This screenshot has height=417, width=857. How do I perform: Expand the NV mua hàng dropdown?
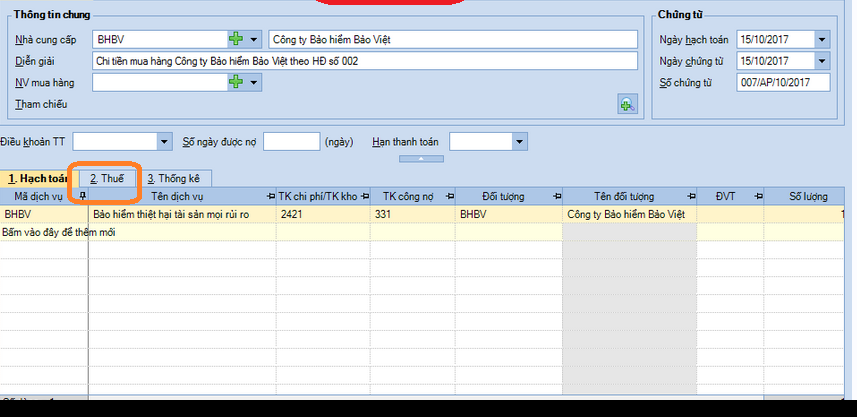(x=253, y=83)
